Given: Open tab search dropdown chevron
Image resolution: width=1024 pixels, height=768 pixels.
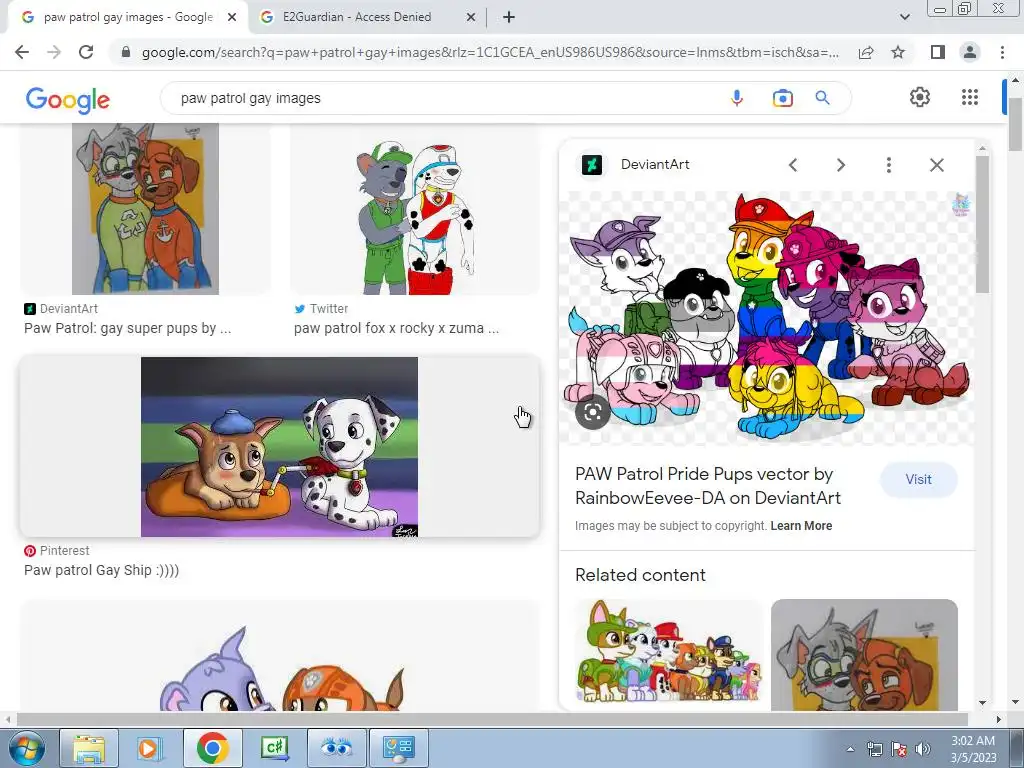Looking at the screenshot, I should [x=904, y=17].
